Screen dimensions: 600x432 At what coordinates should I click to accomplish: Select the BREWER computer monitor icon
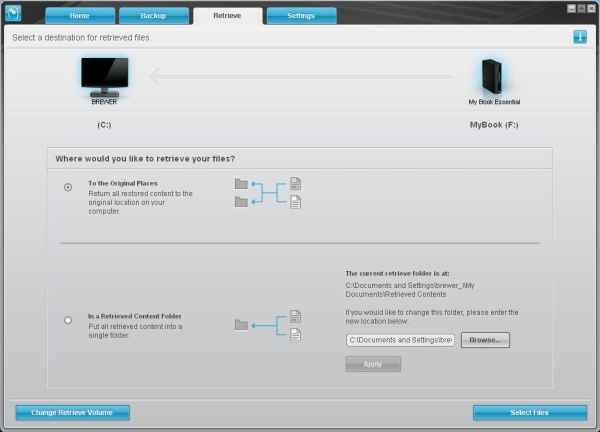pos(104,77)
